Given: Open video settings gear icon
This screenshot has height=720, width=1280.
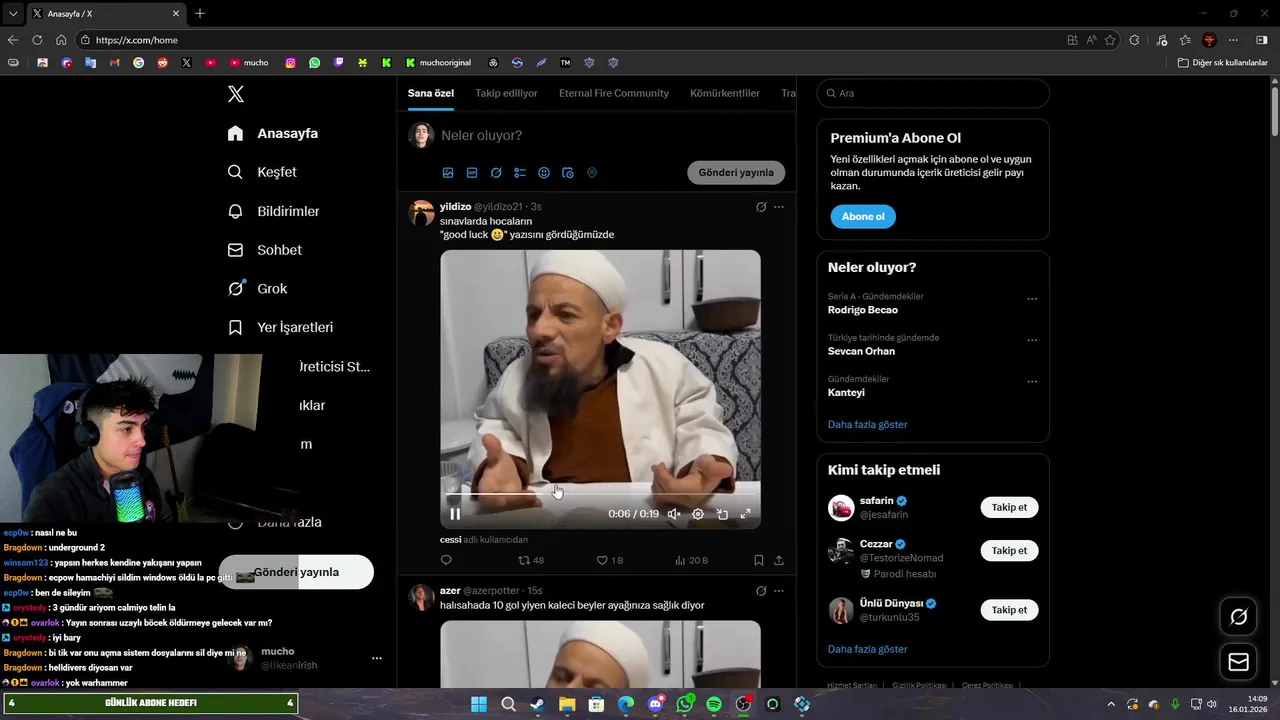Looking at the screenshot, I should (698, 514).
